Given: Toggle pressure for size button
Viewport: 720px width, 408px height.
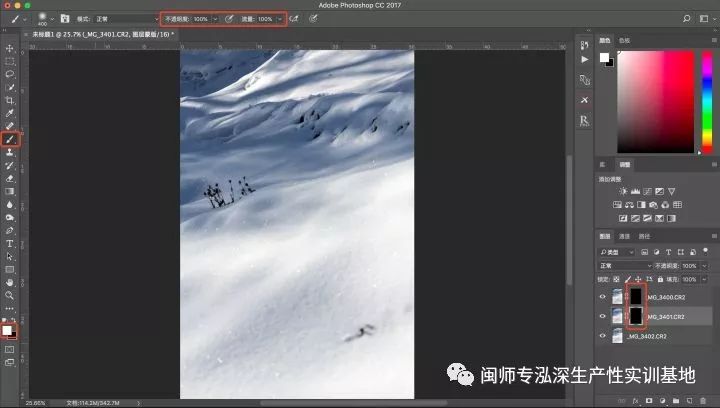Looking at the screenshot, I should 313,19.
